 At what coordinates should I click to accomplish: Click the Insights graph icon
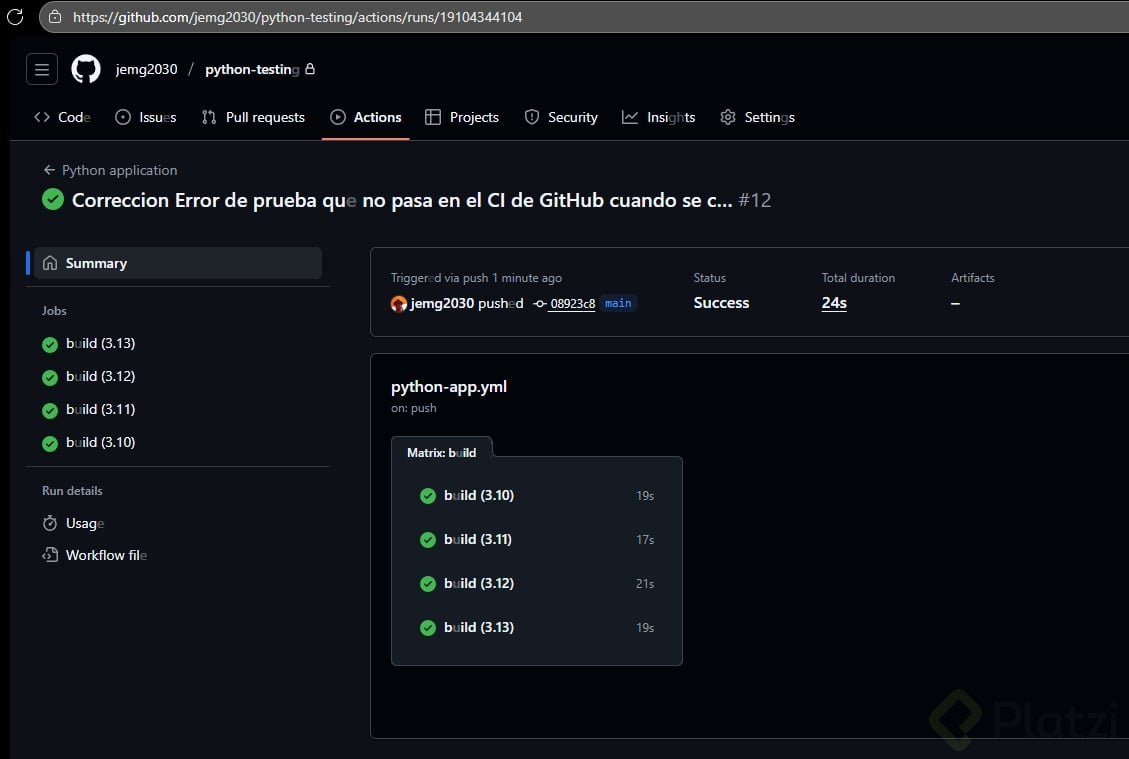click(x=630, y=117)
